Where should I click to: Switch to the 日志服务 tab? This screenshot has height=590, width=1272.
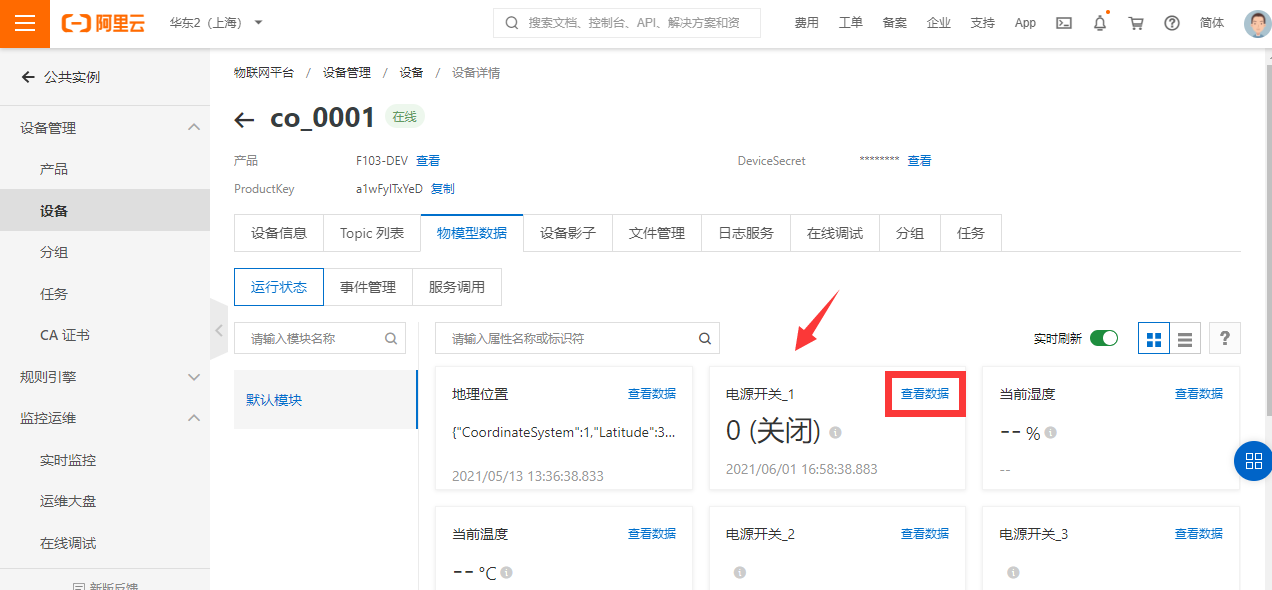[746, 233]
